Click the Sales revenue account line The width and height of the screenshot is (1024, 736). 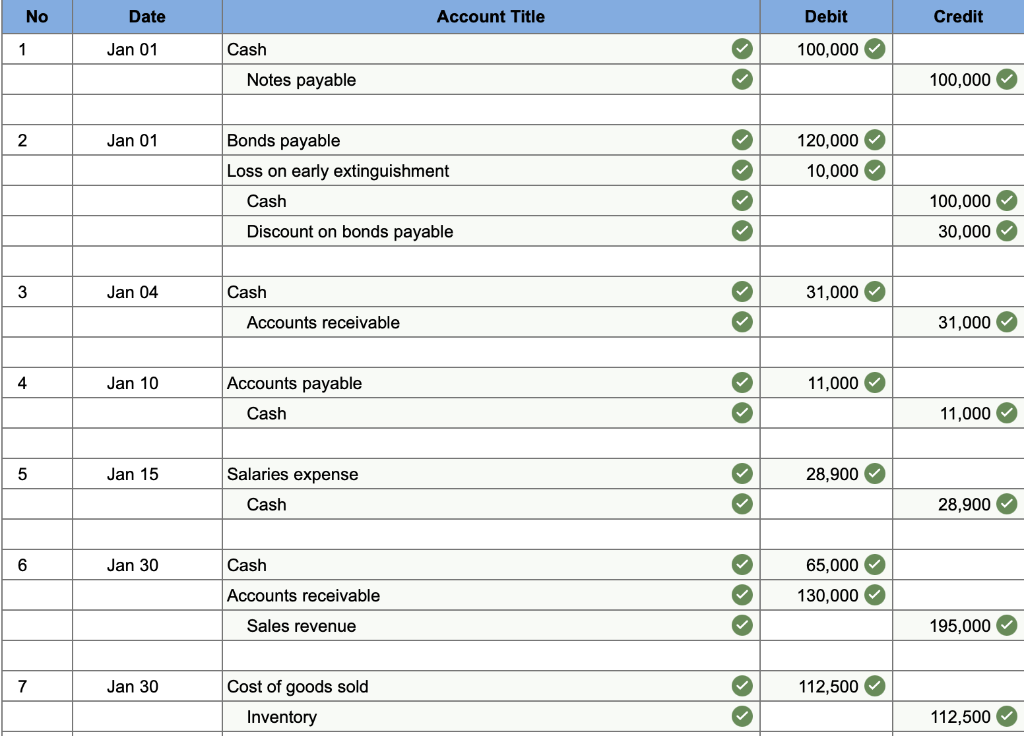pos(305,625)
